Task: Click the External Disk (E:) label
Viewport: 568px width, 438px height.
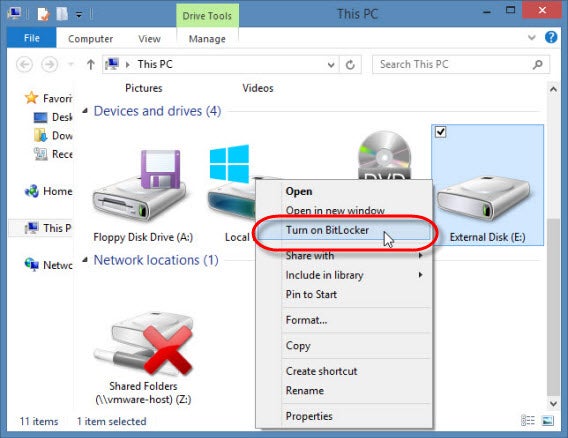Action: click(x=487, y=237)
